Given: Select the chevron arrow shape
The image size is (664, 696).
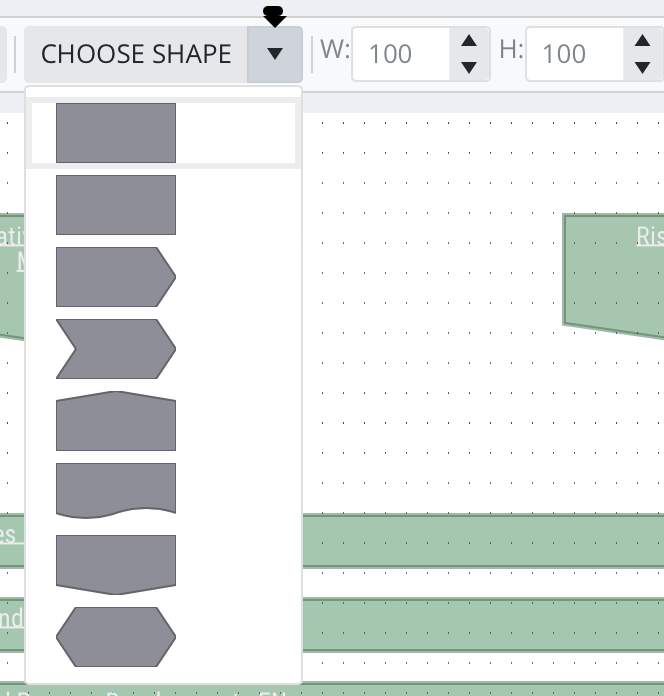Looking at the screenshot, I should pyautogui.click(x=116, y=349).
